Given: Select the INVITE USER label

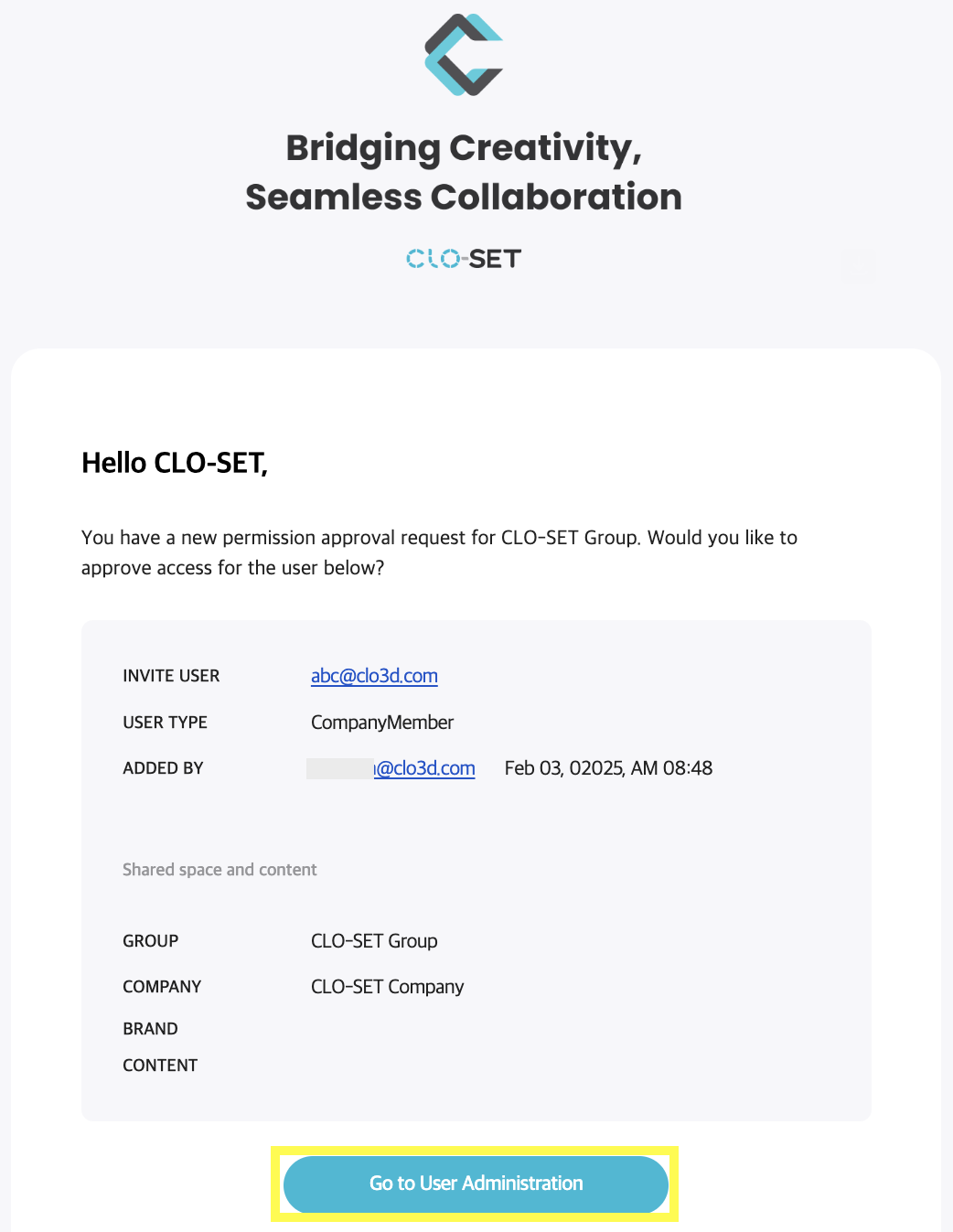Looking at the screenshot, I should pyautogui.click(x=171, y=676).
